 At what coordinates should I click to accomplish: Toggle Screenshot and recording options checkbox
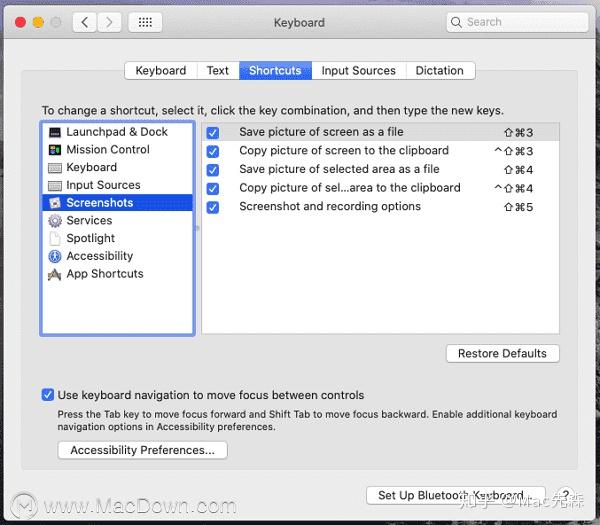tap(213, 207)
